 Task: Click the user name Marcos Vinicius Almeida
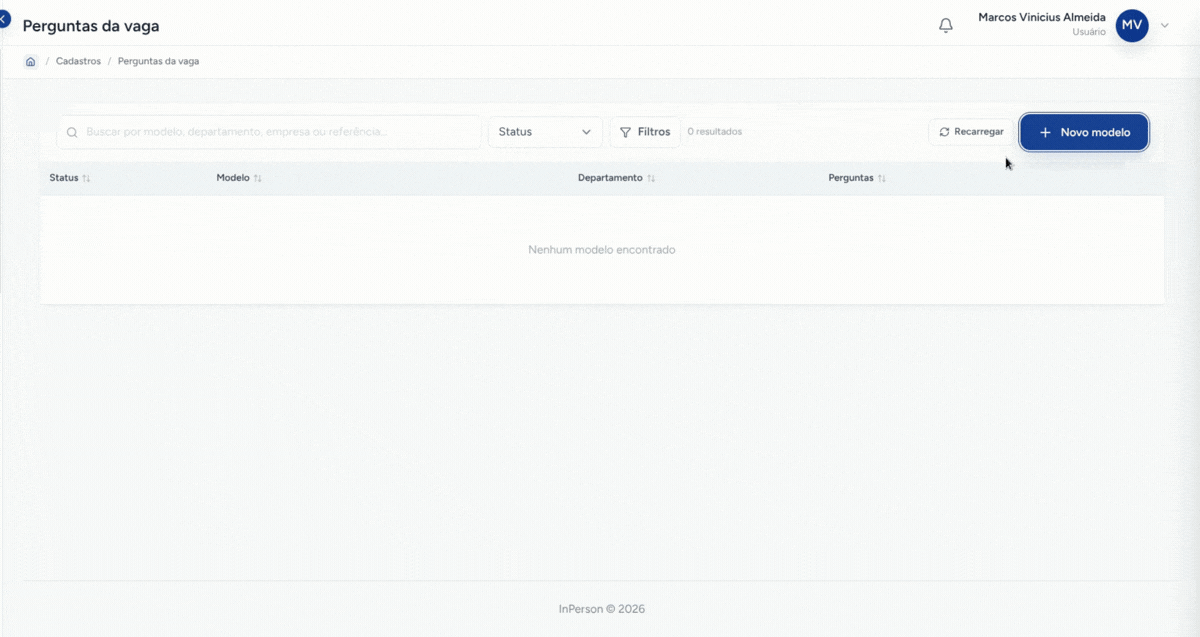[x=1042, y=17]
